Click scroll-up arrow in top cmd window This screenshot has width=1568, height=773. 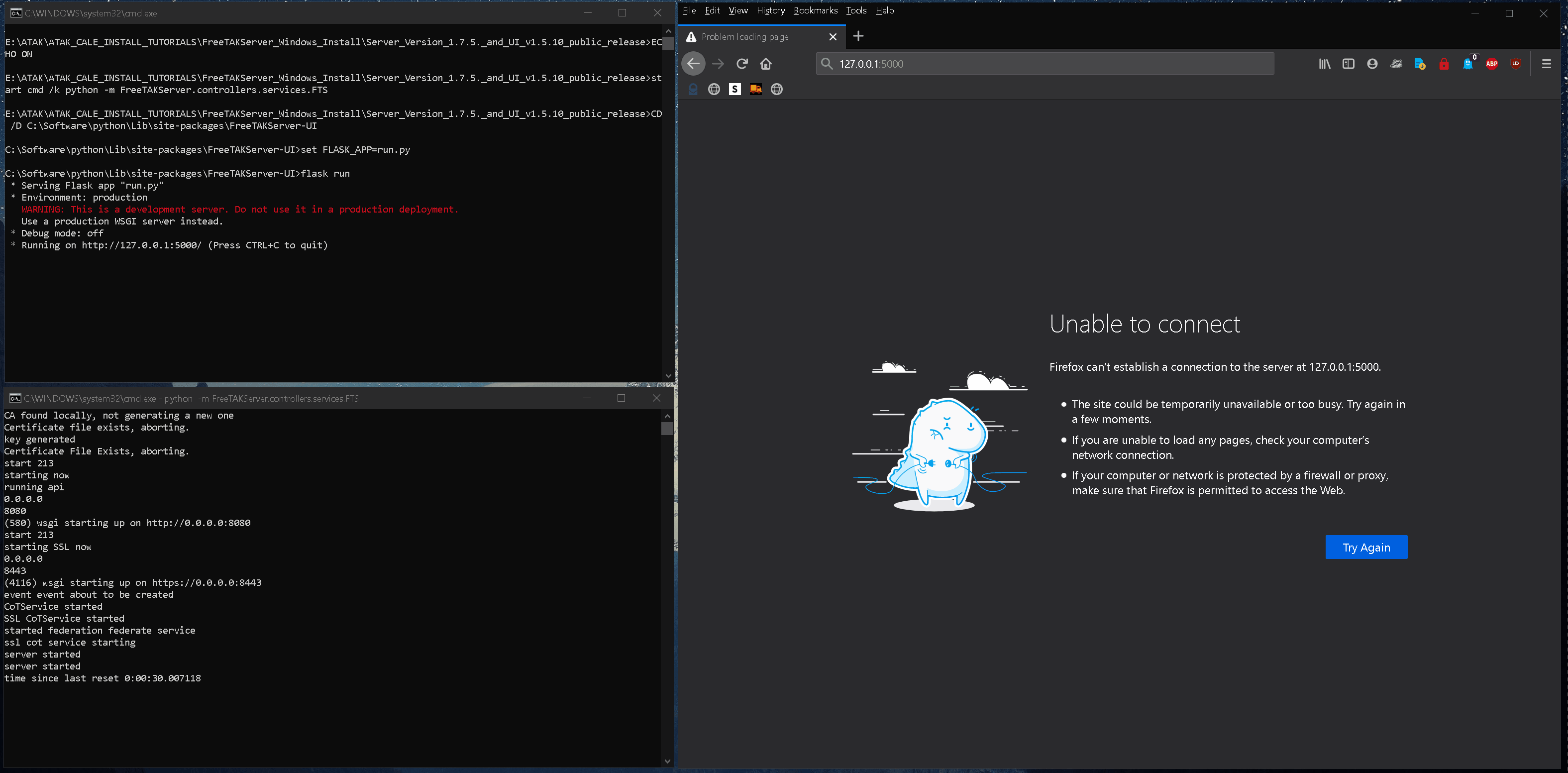click(x=668, y=30)
